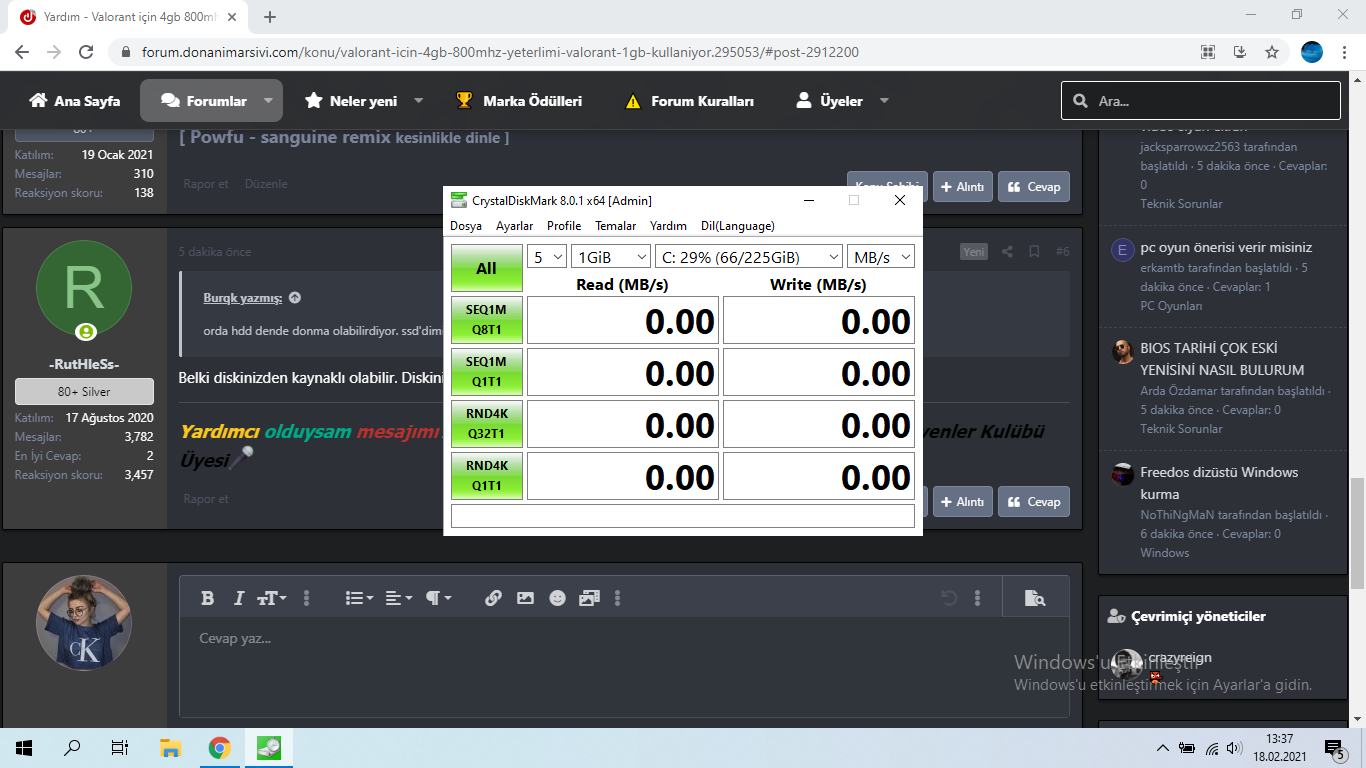
Task: Click Cevap on -RutHleSs- post
Action: click(1034, 502)
